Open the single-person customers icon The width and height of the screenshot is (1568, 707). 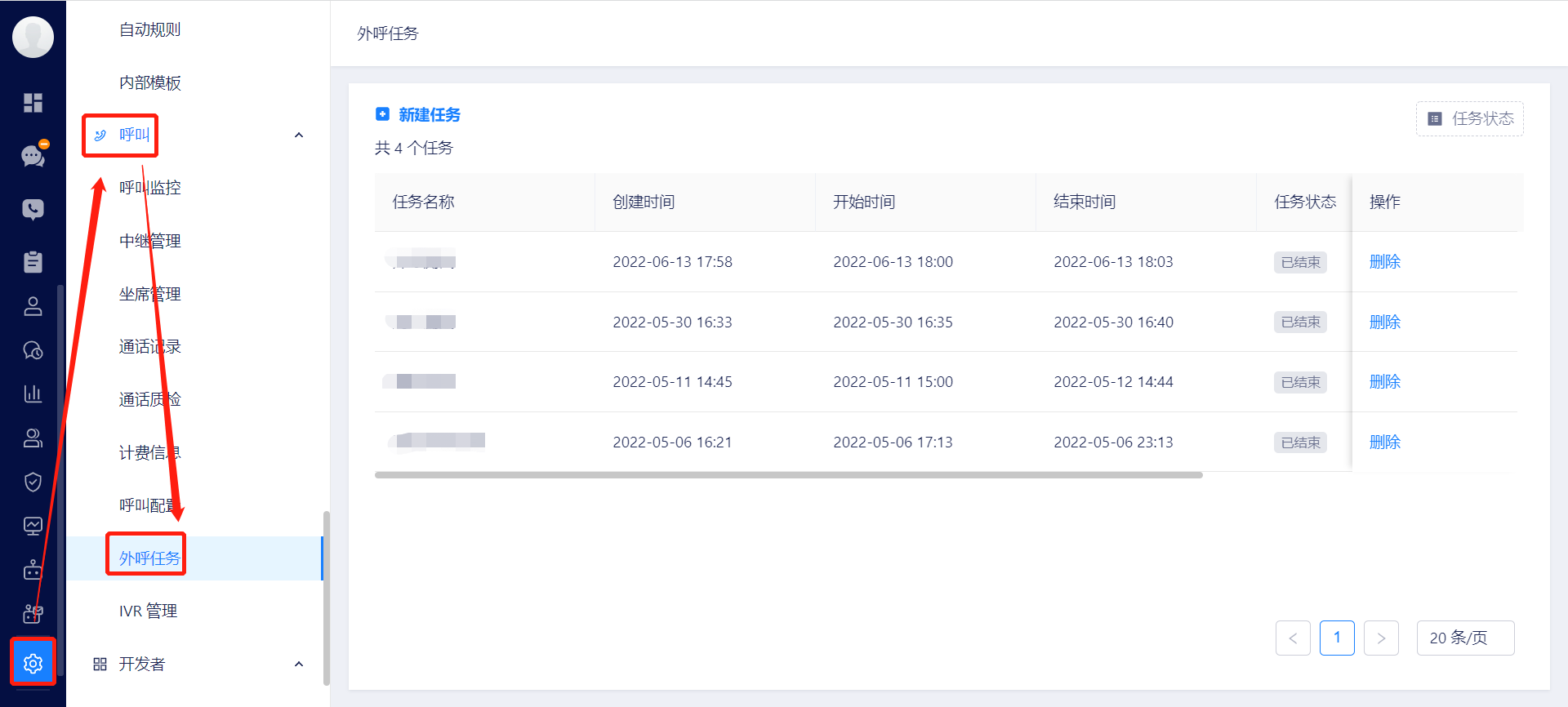pyautogui.click(x=33, y=306)
